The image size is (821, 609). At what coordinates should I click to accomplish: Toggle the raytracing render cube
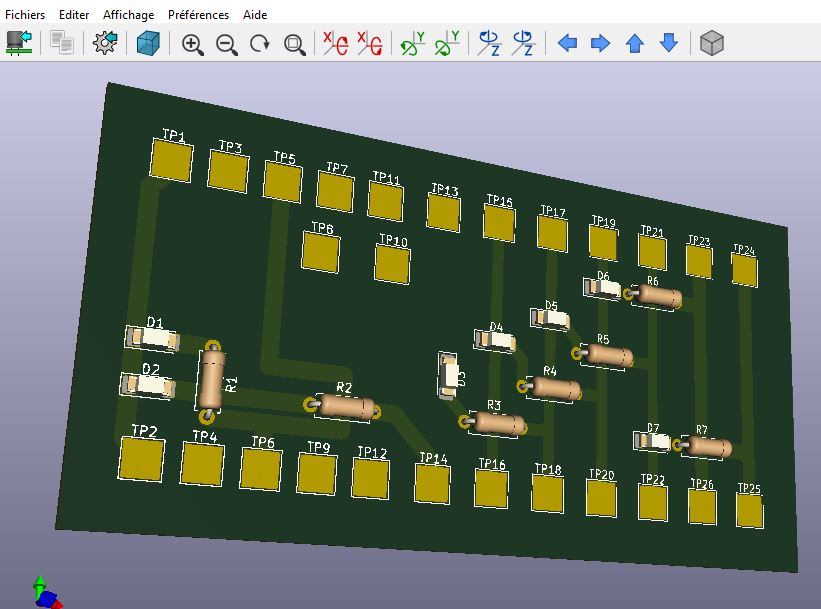pyautogui.click(x=148, y=43)
